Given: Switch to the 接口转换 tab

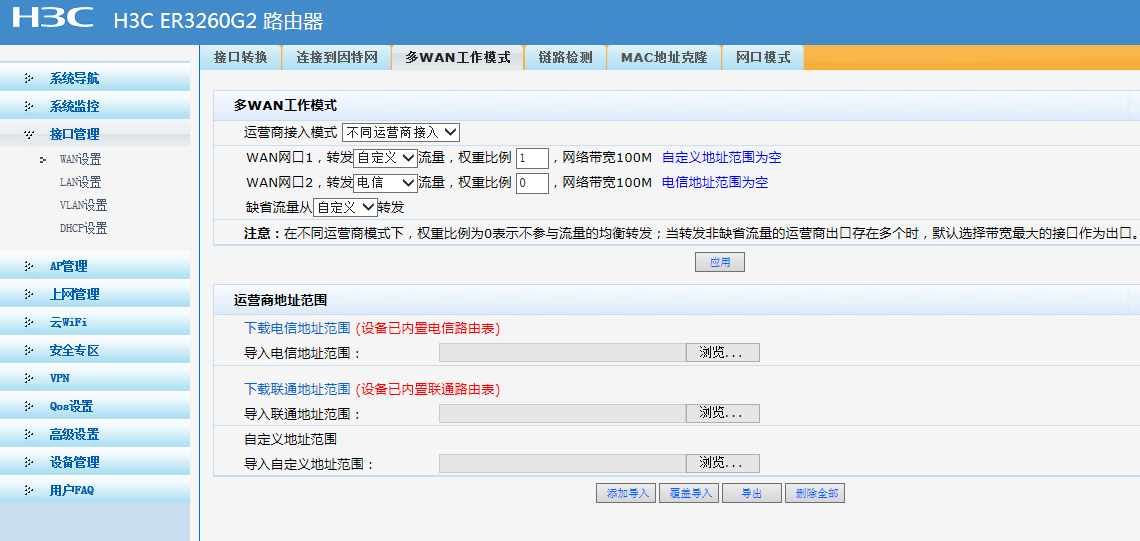Looking at the screenshot, I should pos(241,57).
